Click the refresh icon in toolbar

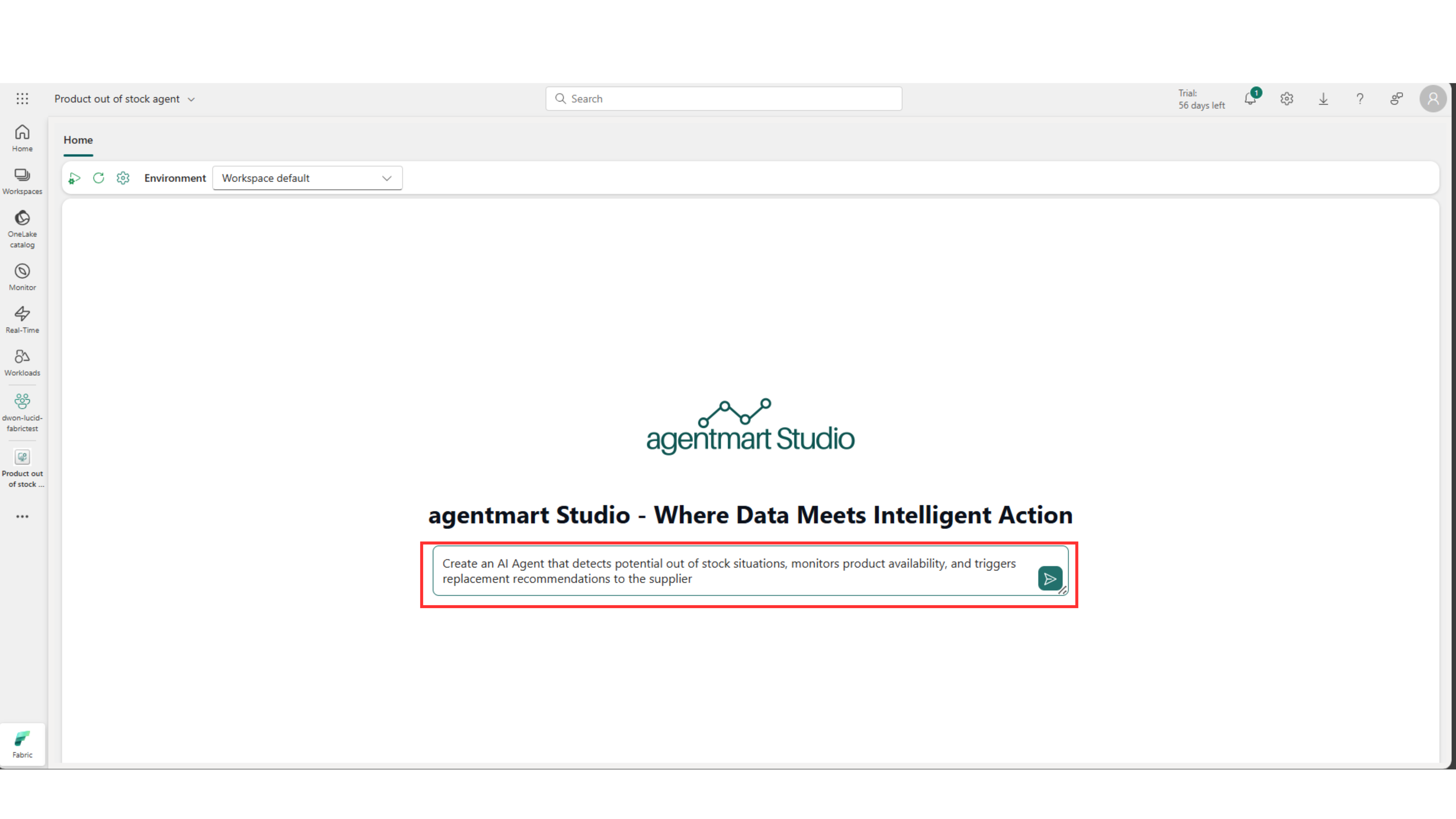click(98, 178)
